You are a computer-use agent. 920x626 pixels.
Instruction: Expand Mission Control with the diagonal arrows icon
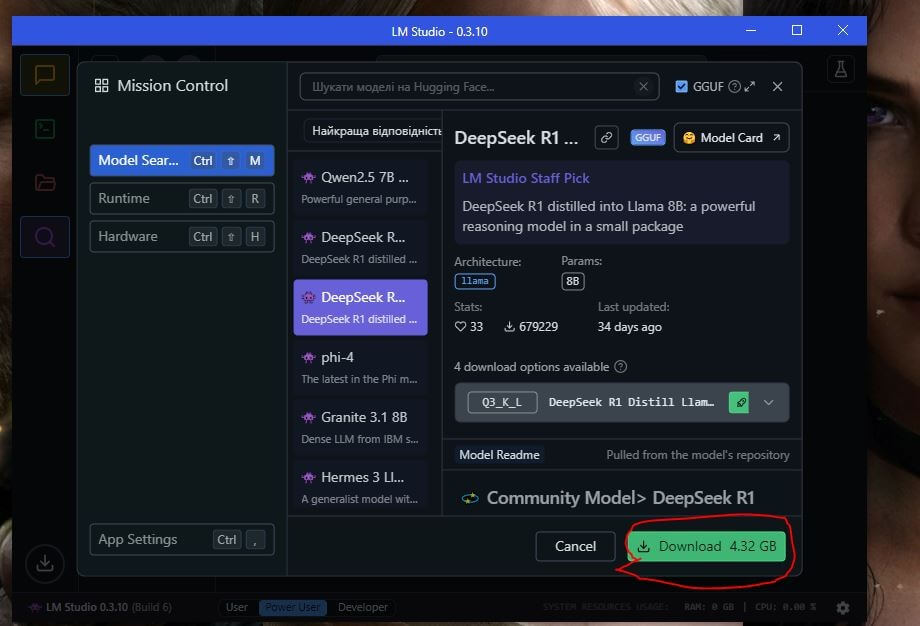click(750, 87)
